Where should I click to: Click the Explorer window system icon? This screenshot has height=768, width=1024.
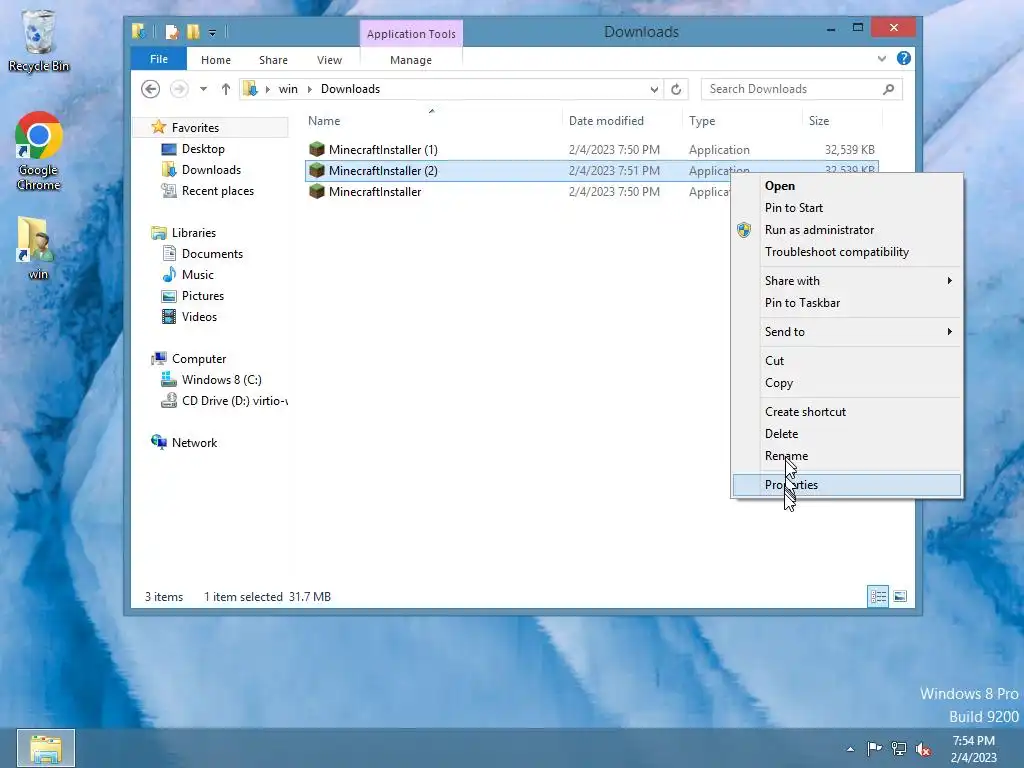click(x=138, y=31)
